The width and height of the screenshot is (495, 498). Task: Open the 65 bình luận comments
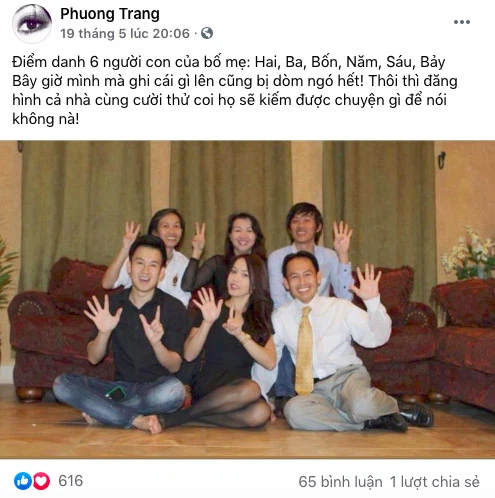[340, 482]
